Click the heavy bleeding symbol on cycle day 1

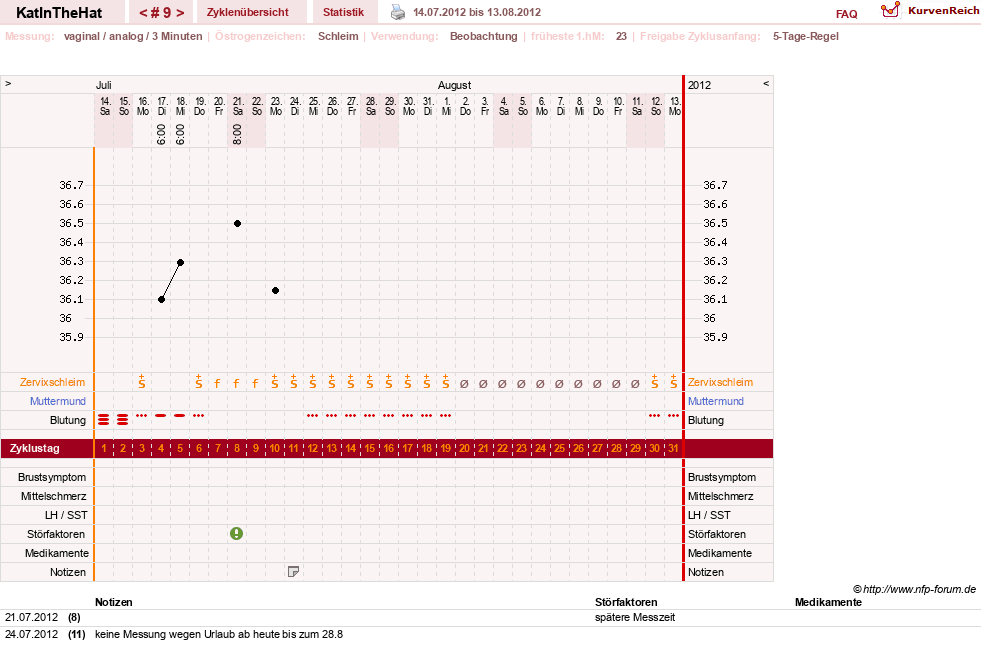click(104, 419)
